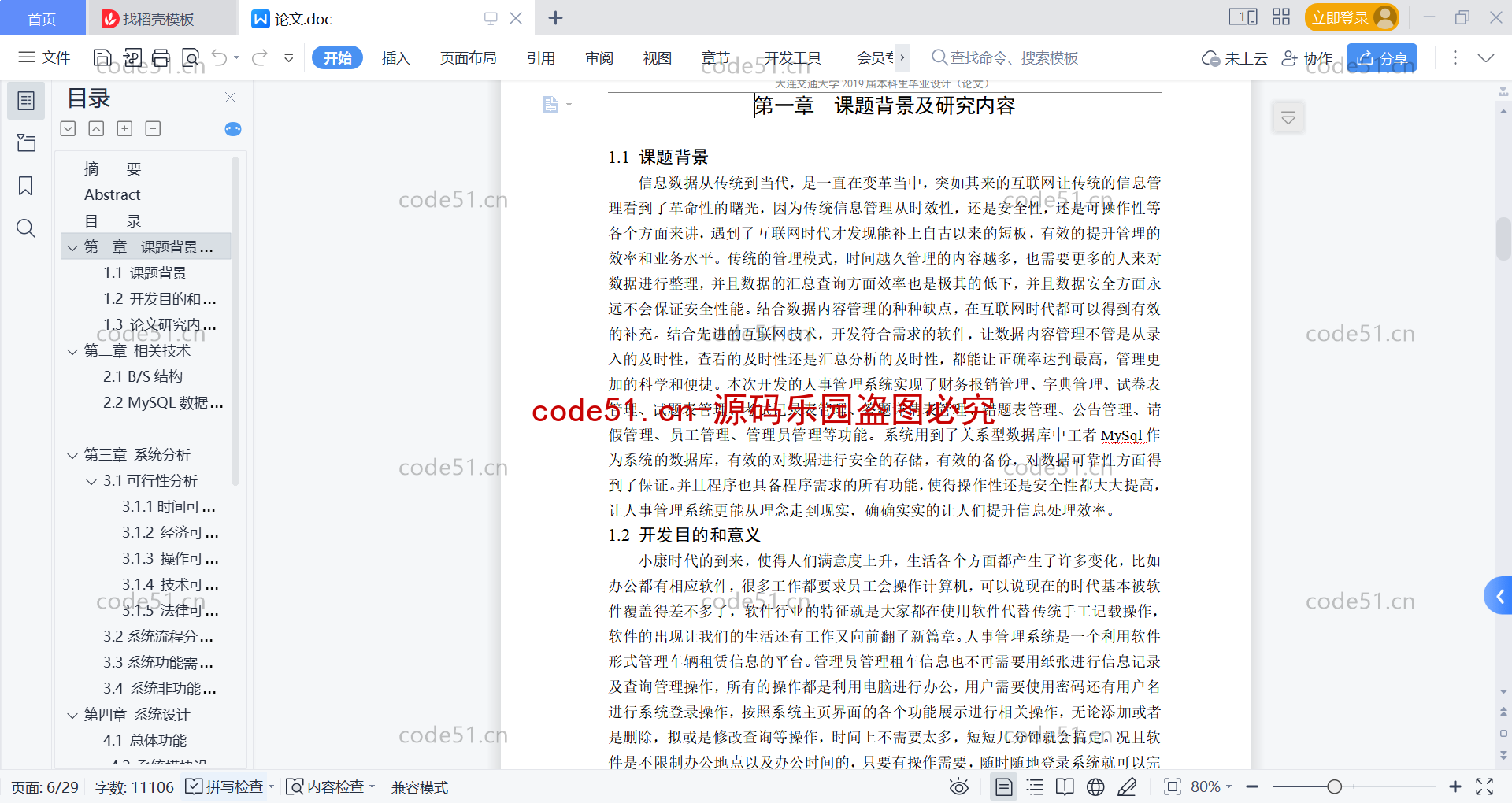The width and height of the screenshot is (1512, 803).
Task: Open the 80% zoom level dropdown
Action: pyautogui.click(x=1211, y=786)
